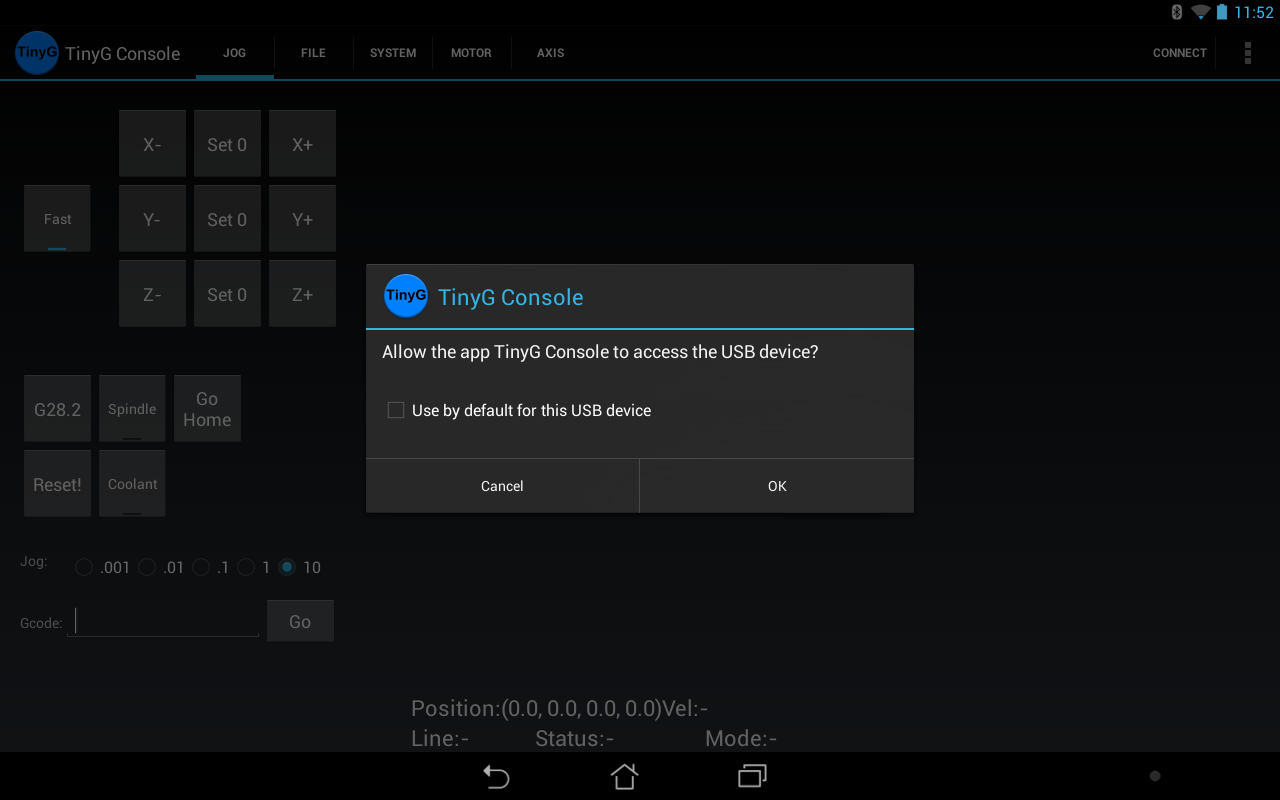
Task: Toggle the Spindle button
Action: (x=132, y=409)
